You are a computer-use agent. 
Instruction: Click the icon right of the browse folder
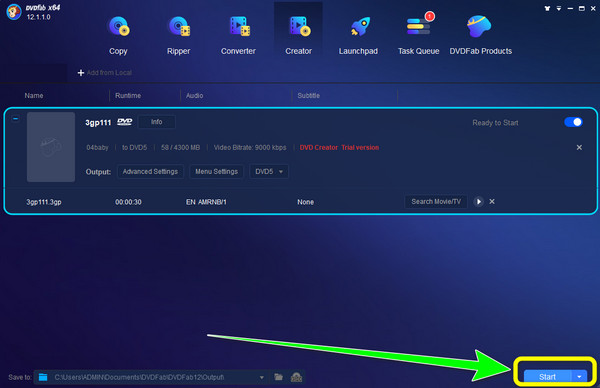click(296, 378)
